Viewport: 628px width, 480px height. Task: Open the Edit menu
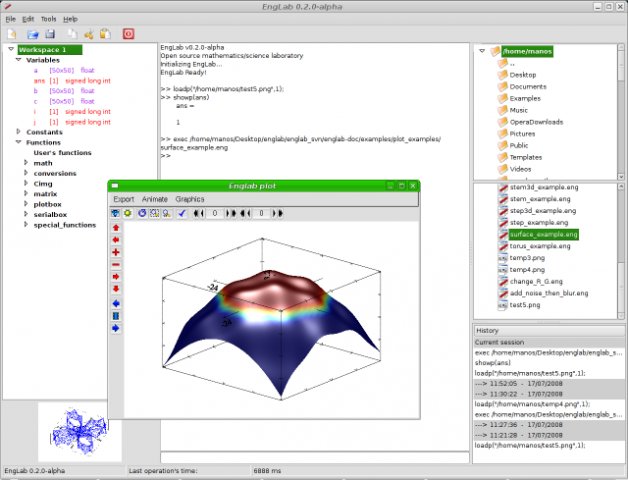pyautogui.click(x=28, y=19)
